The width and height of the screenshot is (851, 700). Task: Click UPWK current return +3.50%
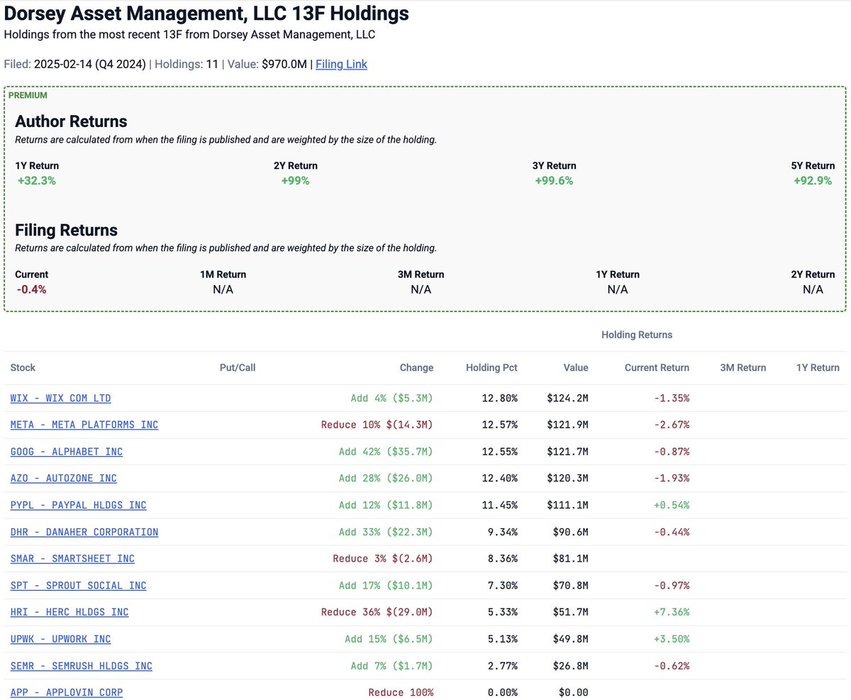tap(671, 639)
